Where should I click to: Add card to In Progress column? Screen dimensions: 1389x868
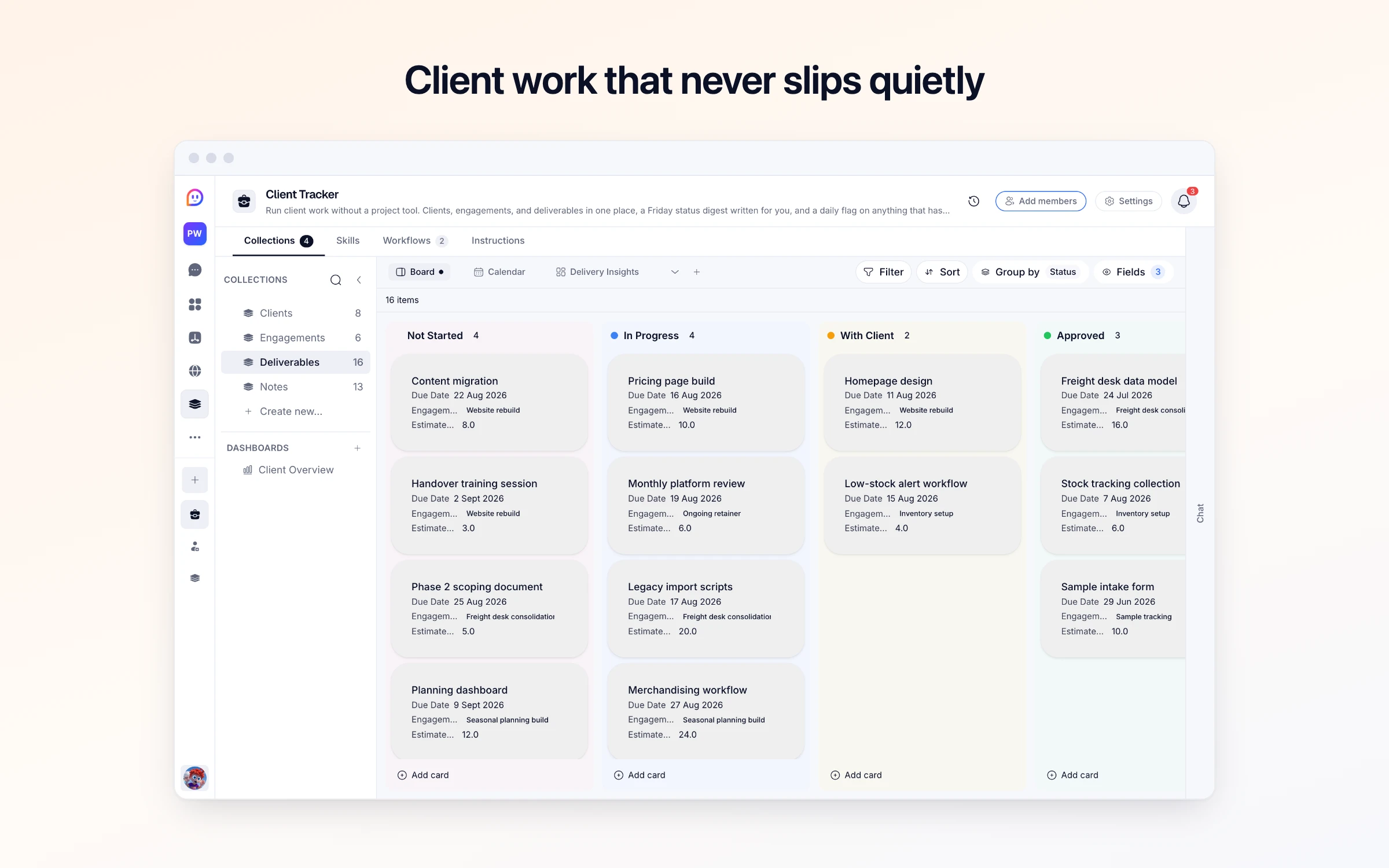(640, 775)
